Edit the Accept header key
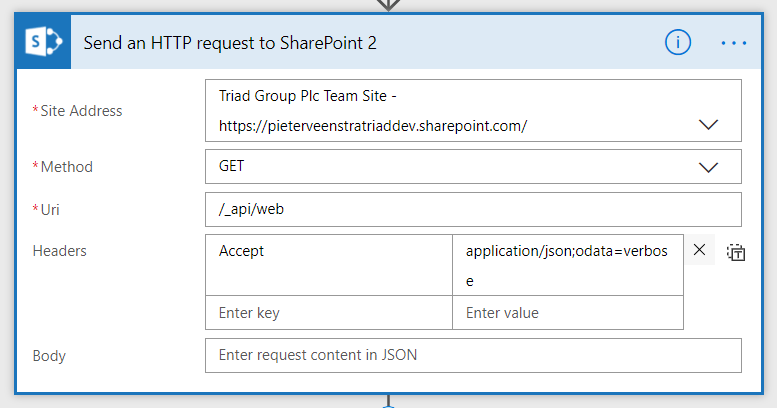The width and height of the screenshot is (777, 408). coord(329,265)
